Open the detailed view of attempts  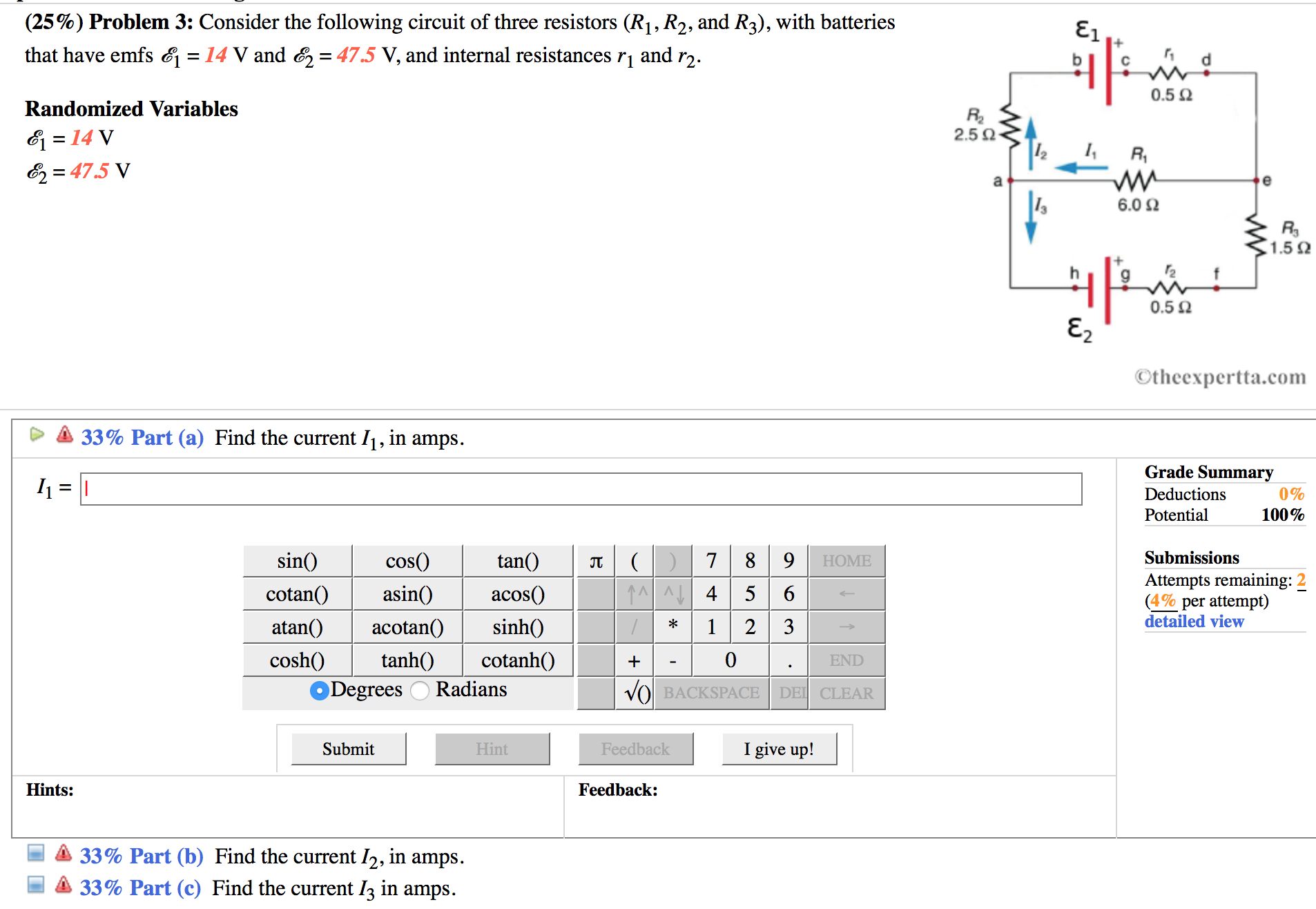1194,621
